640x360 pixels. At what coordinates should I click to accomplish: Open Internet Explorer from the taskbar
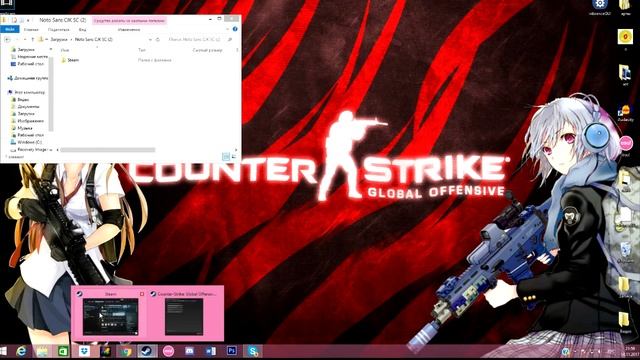[21, 351]
